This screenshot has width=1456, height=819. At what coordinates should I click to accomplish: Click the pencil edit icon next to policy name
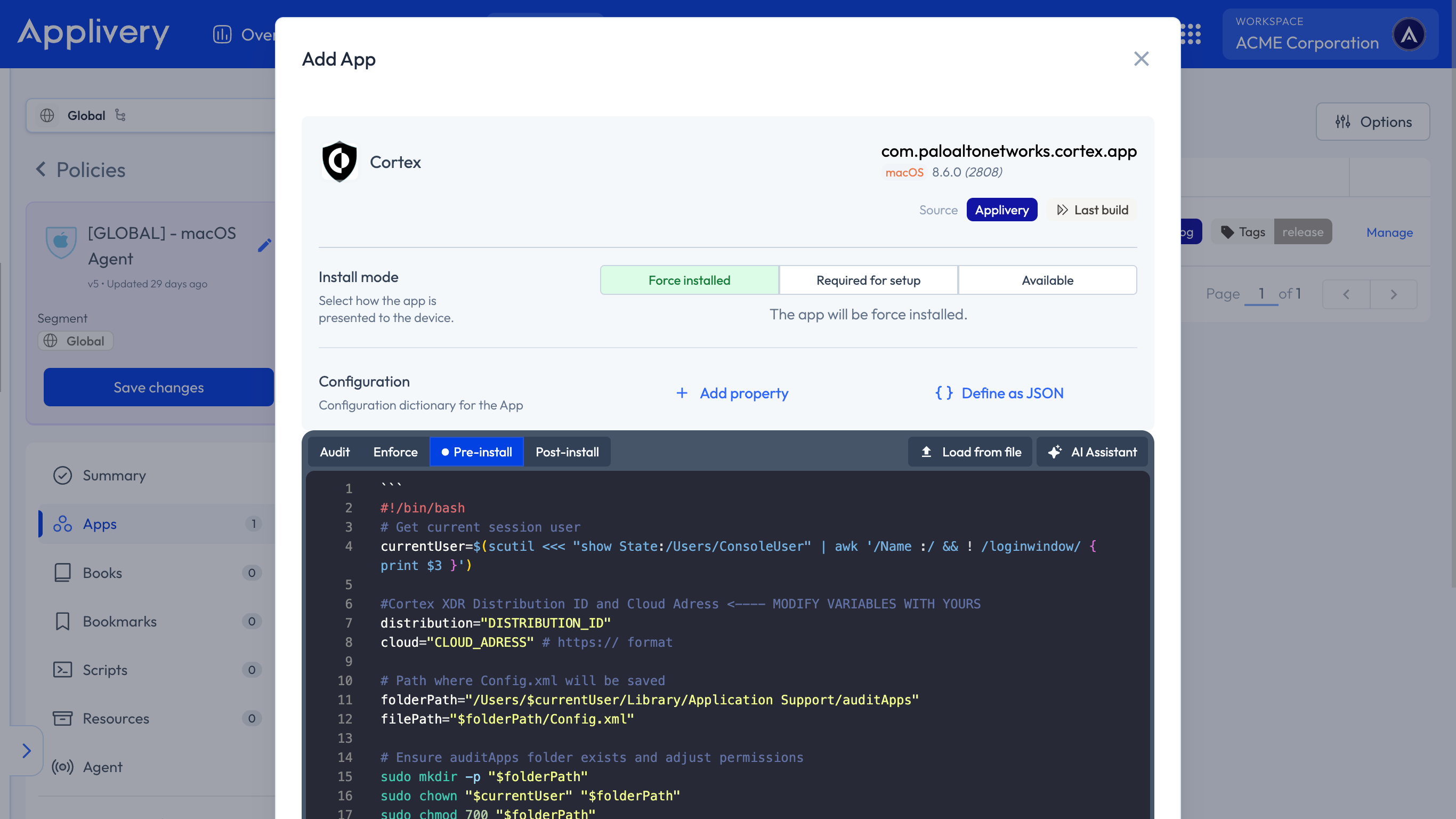(264, 245)
